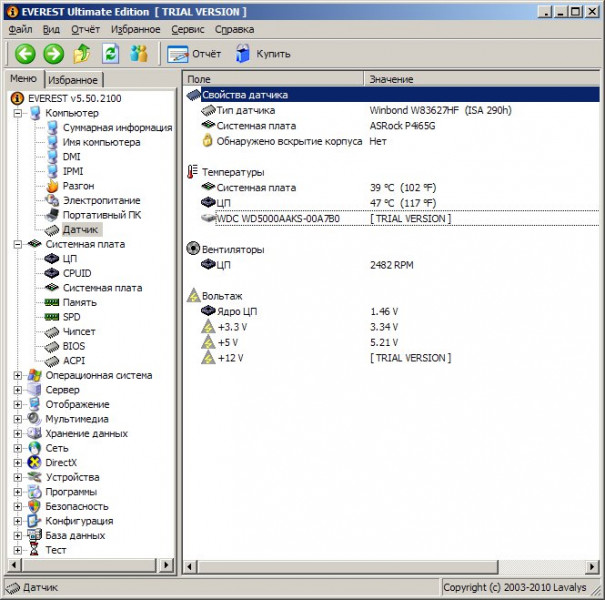The width and height of the screenshot is (605, 600).
Task: Open the Вид menu
Action: pyautogui.click(x=51, y=30)
